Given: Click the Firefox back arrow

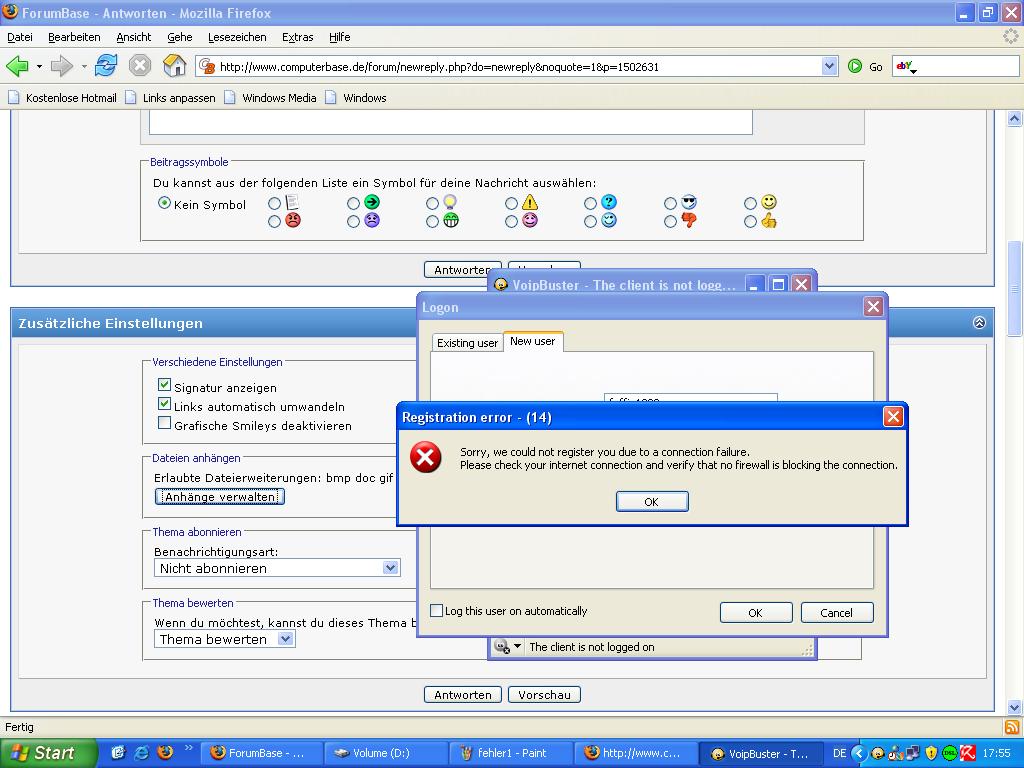Looking at the screenshot, I should [x=17, y=66].
